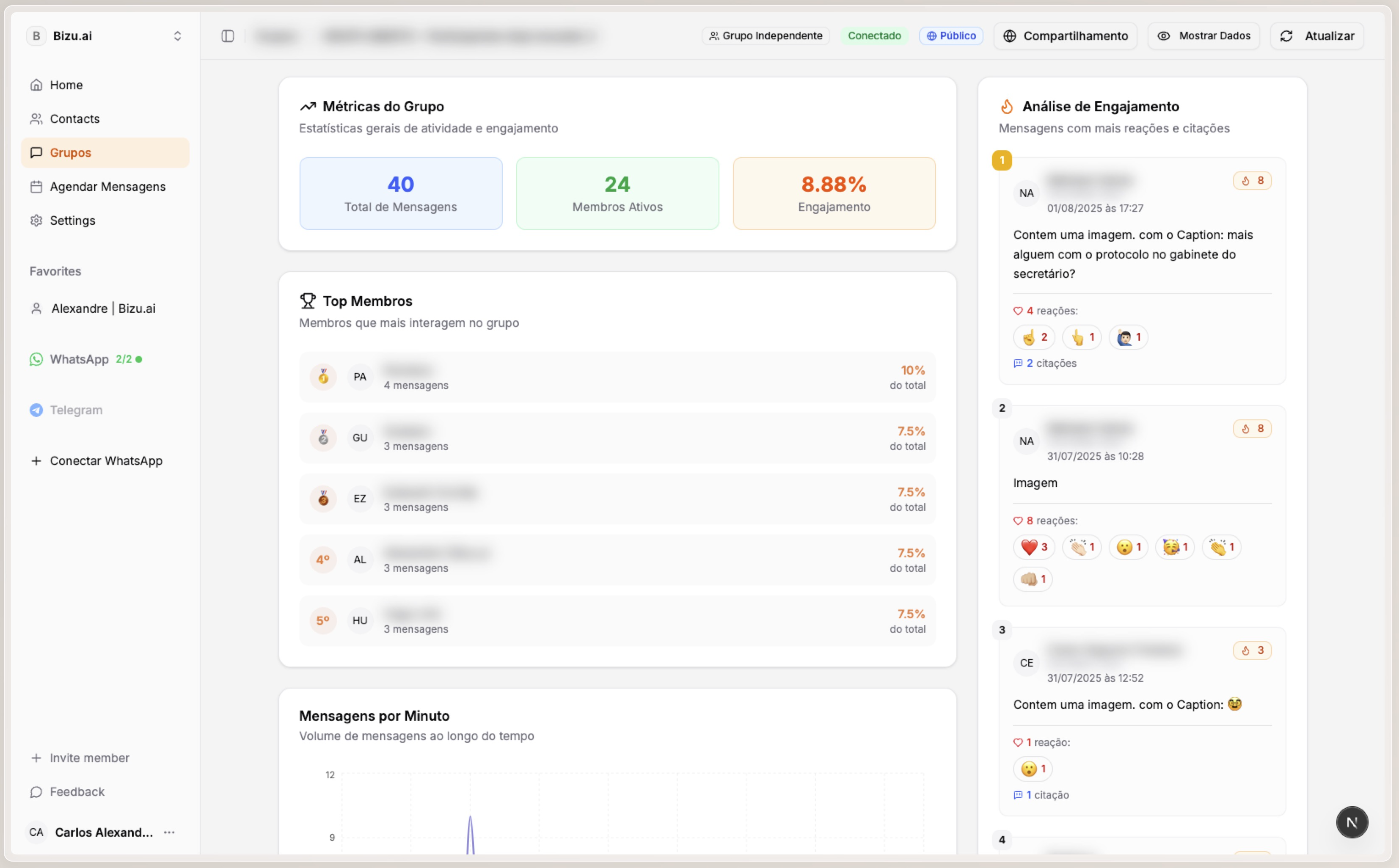Click the 1 citação link

(x=1041, y=795)
